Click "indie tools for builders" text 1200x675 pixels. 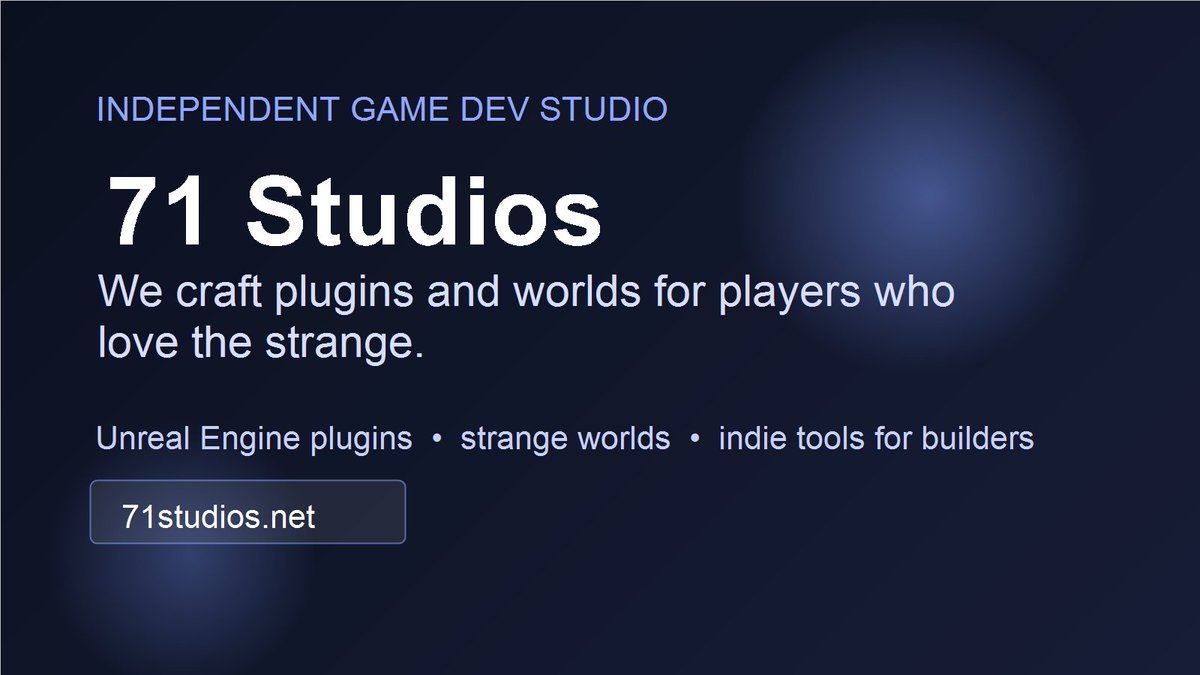click(x=876, y=438)
